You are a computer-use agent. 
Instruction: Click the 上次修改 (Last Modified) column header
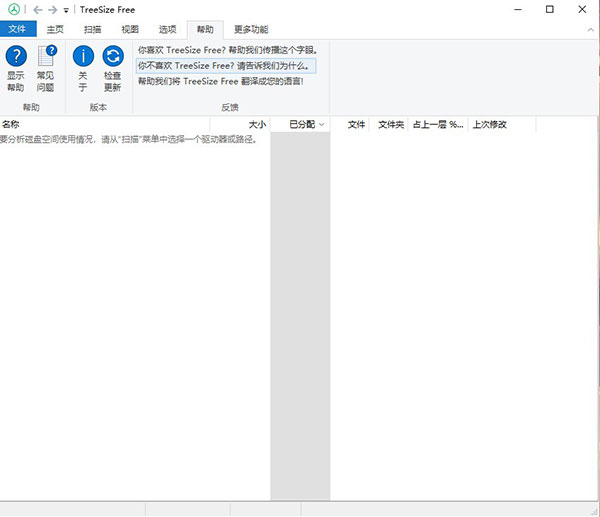[502, 124]
